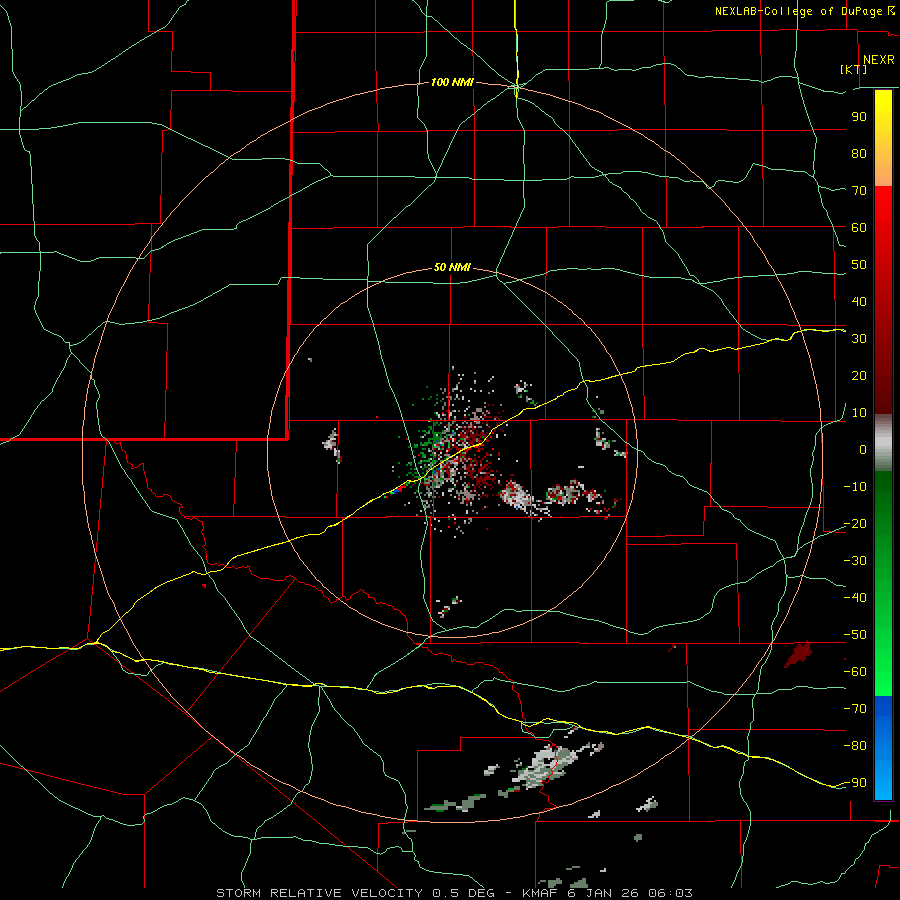Click the -20 value on the velocity scale

pyautogui.click(x=855, y=524)
